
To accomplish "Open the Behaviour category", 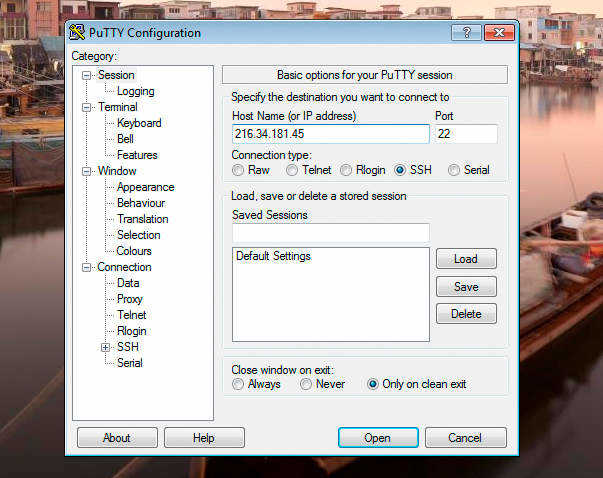I will (x=141, y=203).
